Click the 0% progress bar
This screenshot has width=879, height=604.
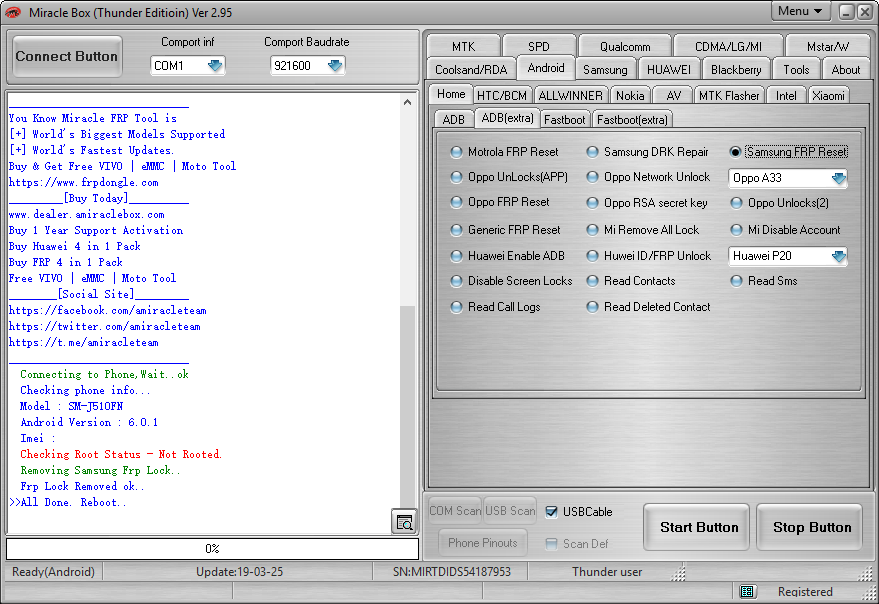[x=212, y=548]
